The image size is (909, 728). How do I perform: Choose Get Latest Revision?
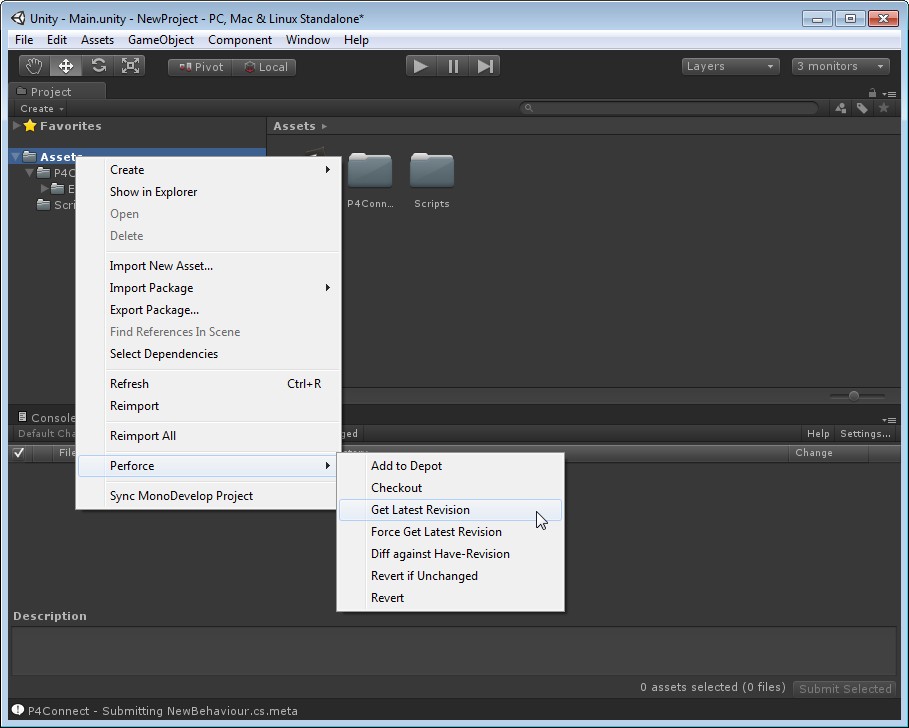[x=450, y=510]
